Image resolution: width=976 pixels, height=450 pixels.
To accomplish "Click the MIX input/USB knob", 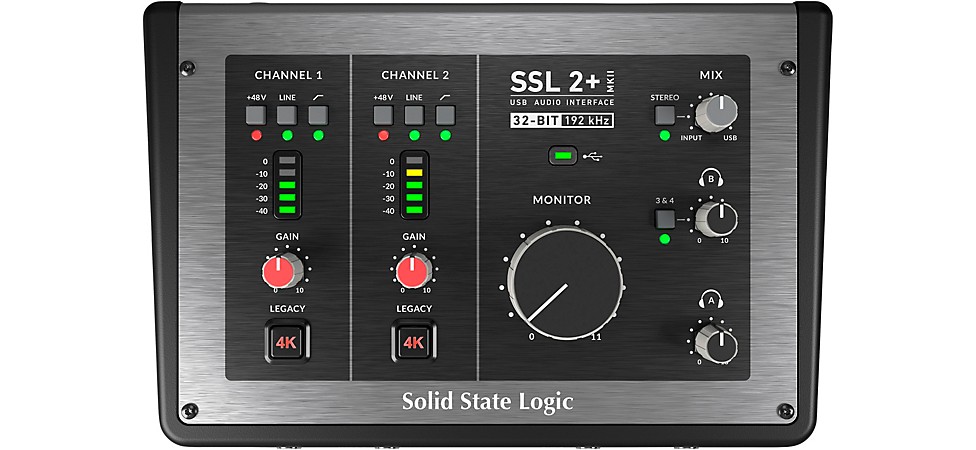I will [716, 114].
